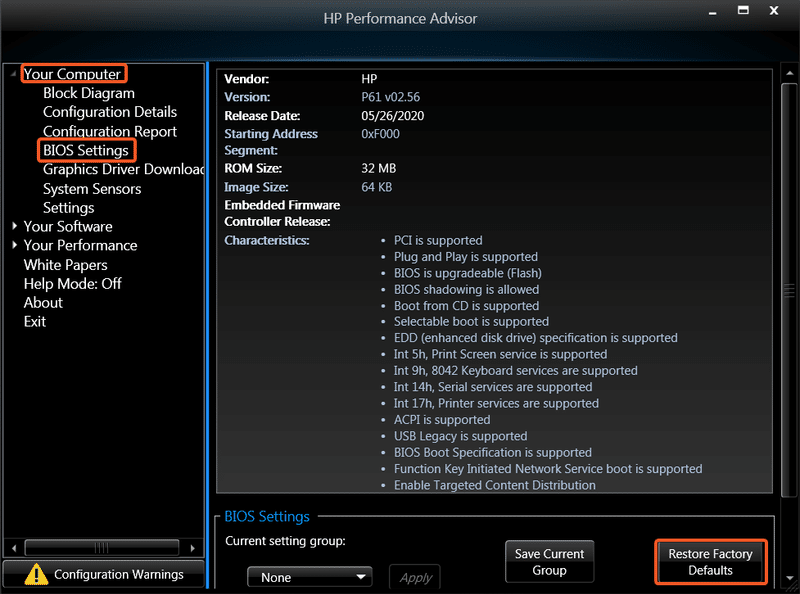Click the ROM Size value 32 MB

pos(379,168)
